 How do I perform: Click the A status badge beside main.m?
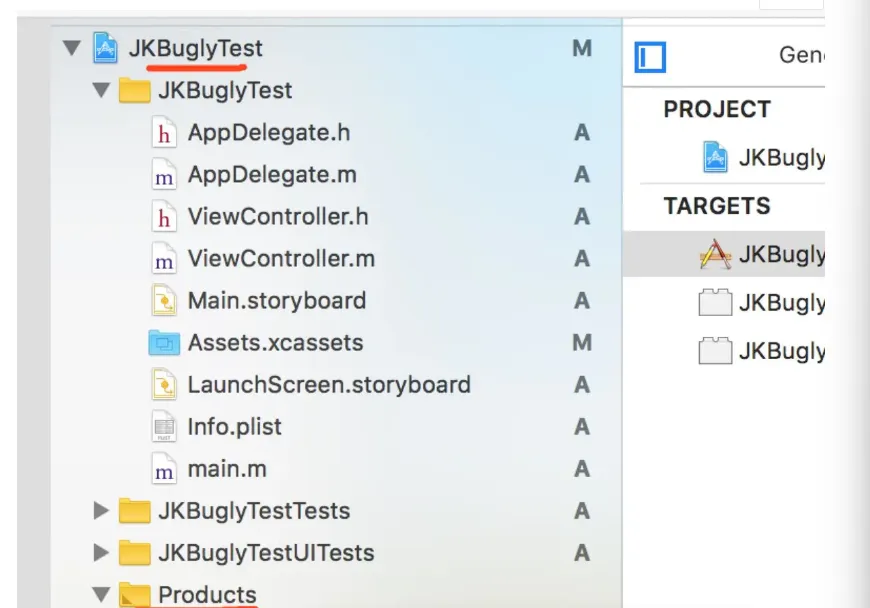[x=581, y=469]
